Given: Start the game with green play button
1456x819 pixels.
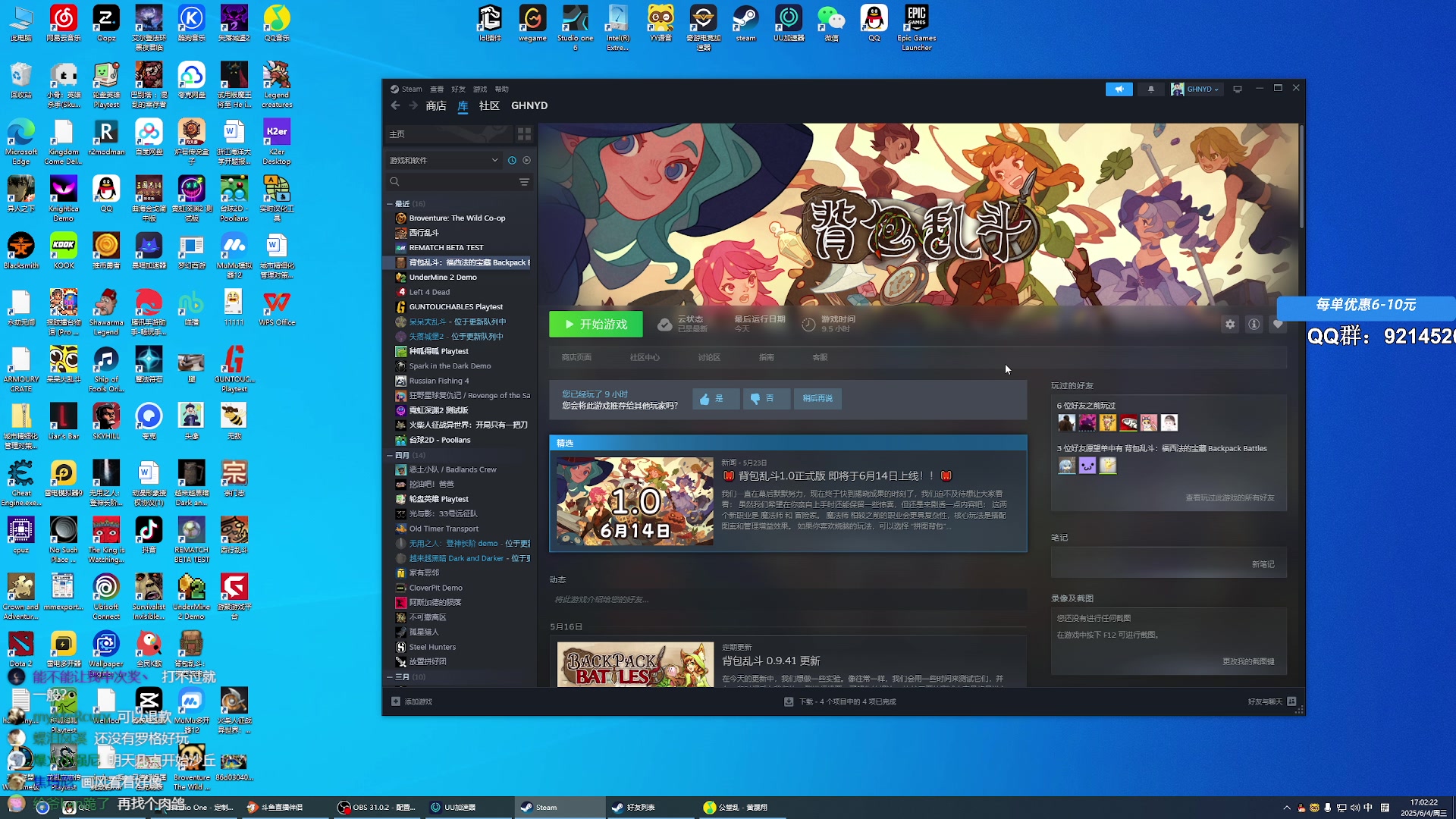Looking at the screenshot, I should (x=596, y=325).
